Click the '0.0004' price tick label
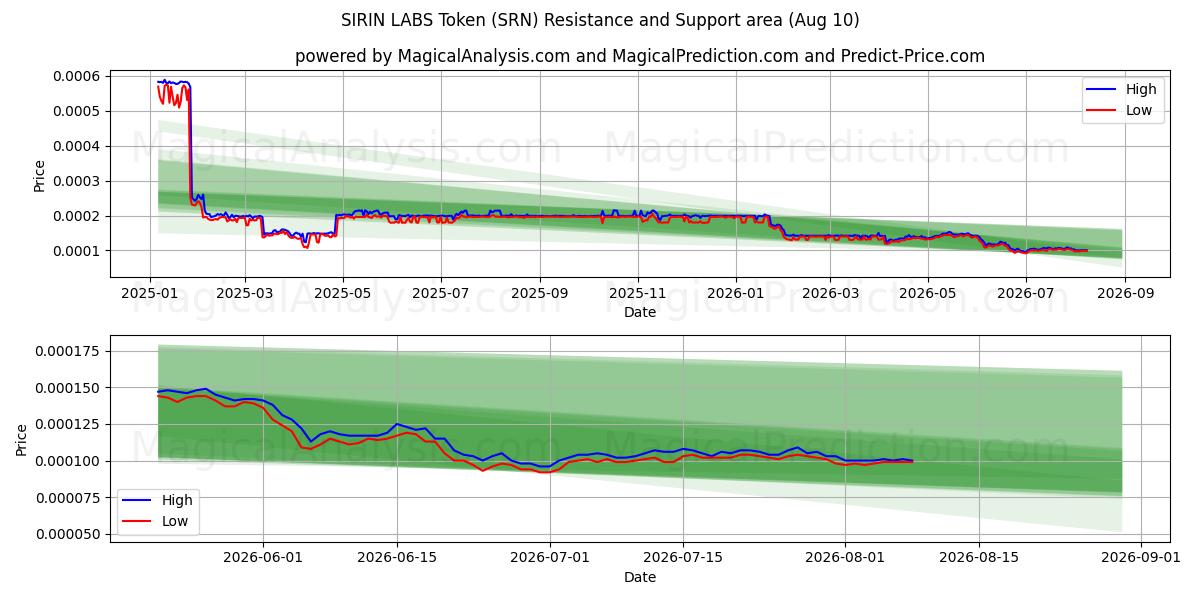The width and height of the screenshot is (1200, 600). [80, 146]
